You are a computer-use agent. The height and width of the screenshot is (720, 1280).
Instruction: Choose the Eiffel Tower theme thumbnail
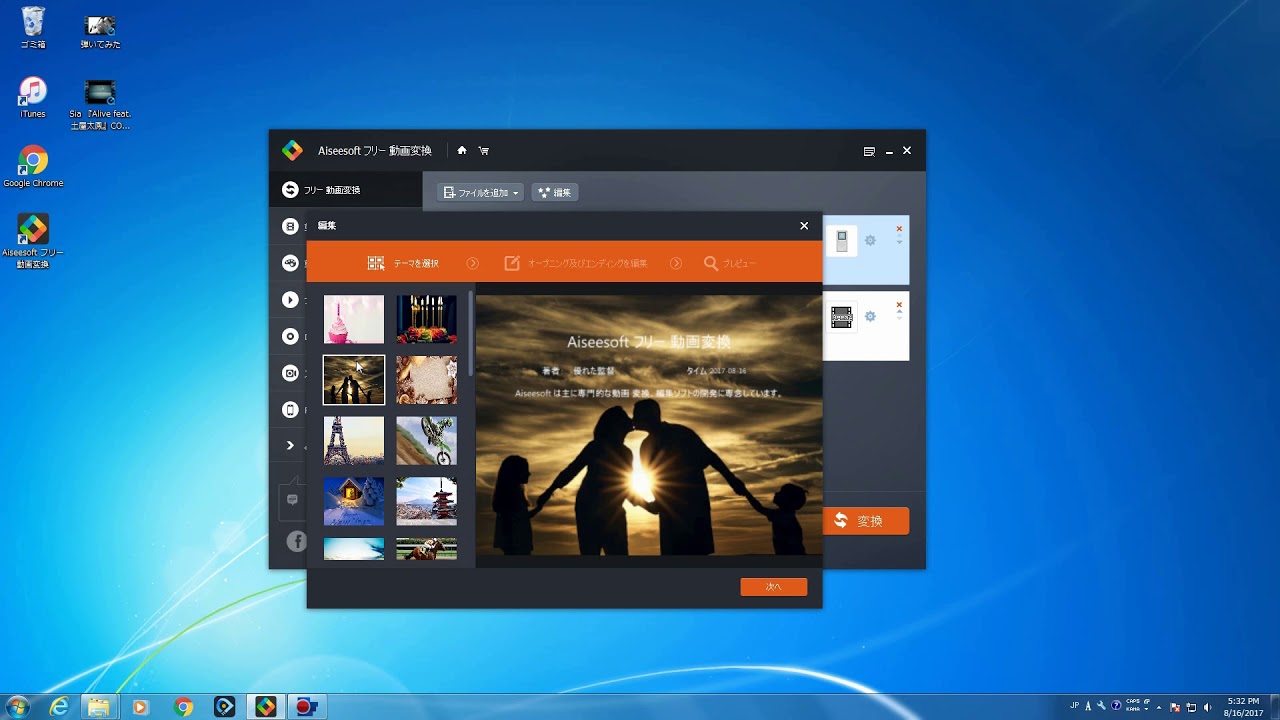tap(354, 441)
